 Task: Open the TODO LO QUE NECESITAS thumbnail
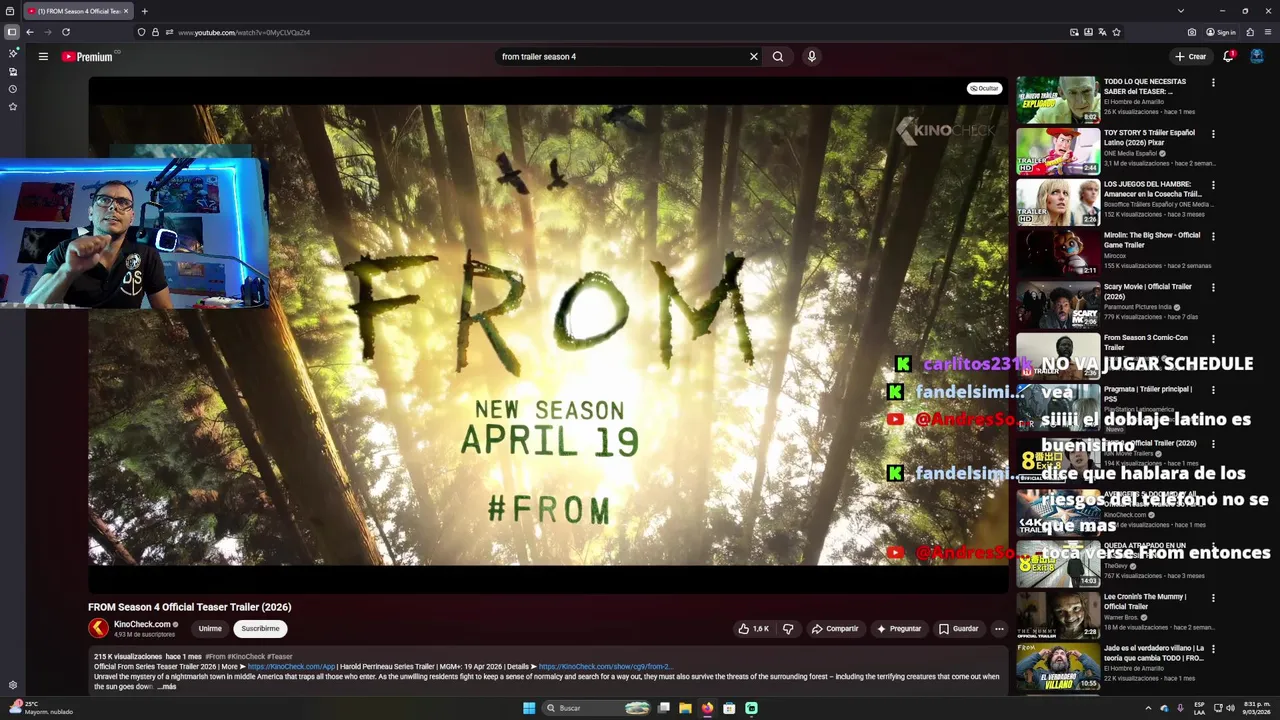pos(1058,100)
